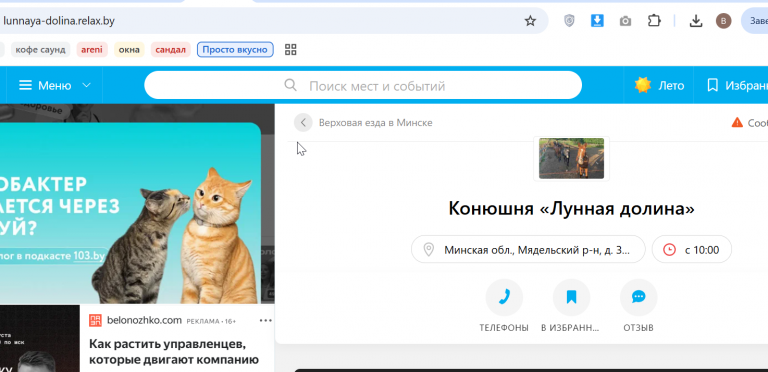Open the profile avatar with letter B

point(723,21)
